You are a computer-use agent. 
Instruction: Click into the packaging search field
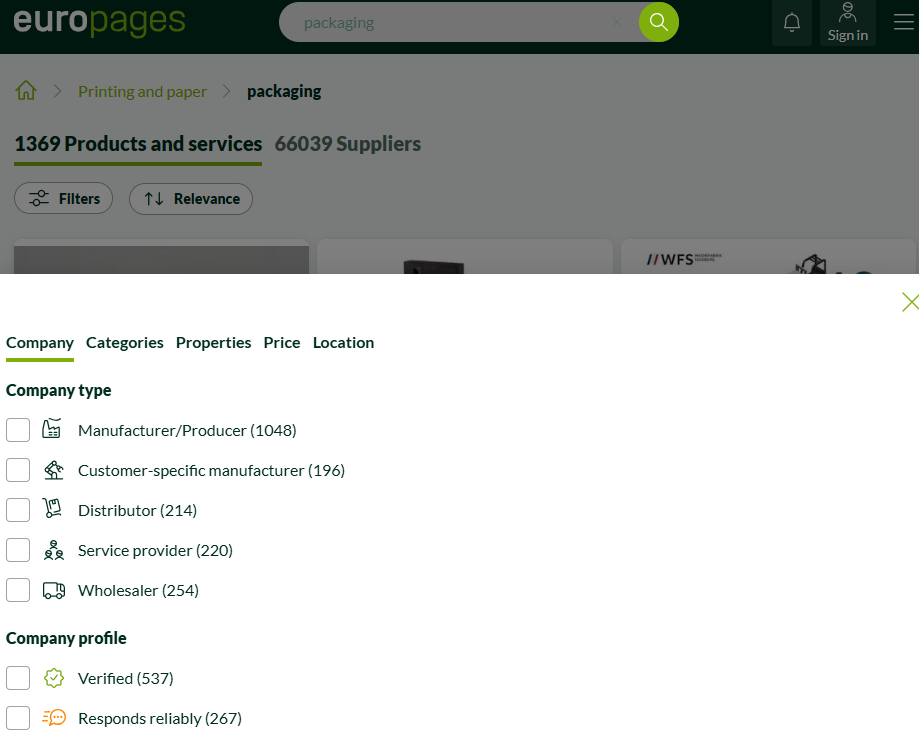450,22
